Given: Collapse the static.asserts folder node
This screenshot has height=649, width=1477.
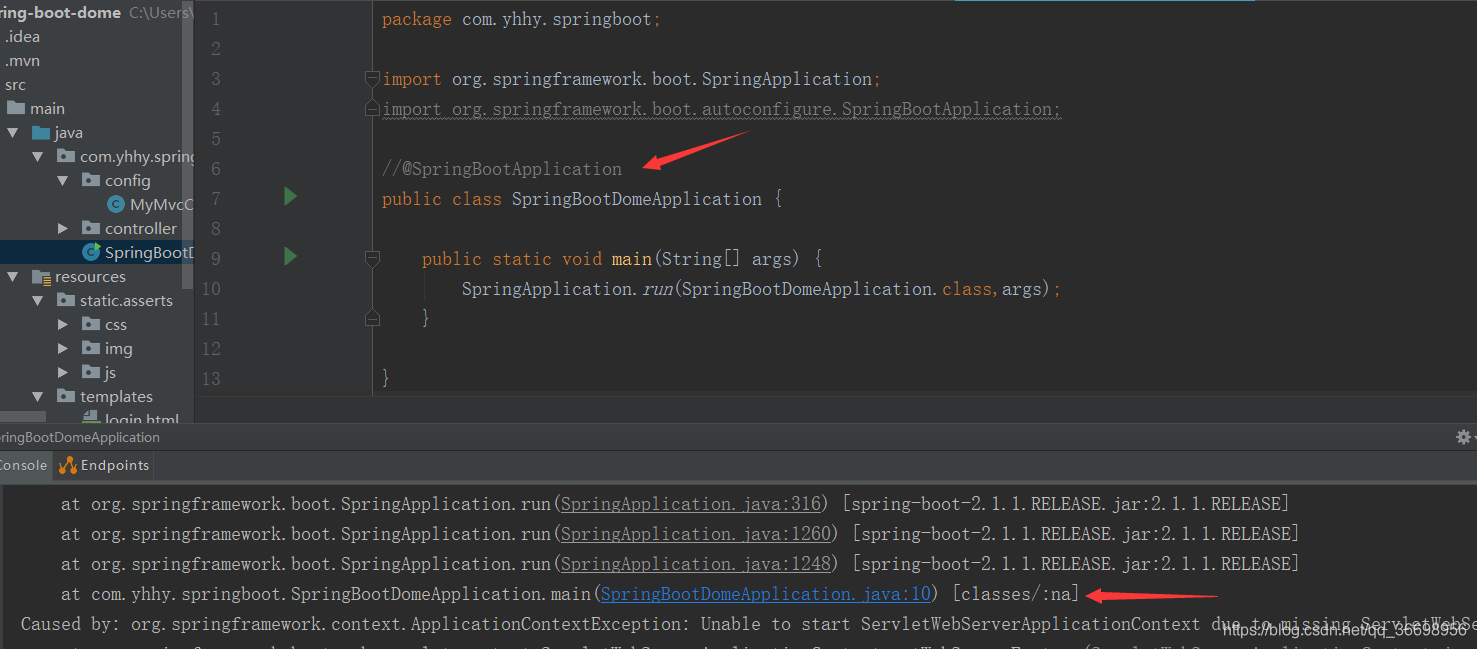Looking at the screenshot, I should coord(38,300).
